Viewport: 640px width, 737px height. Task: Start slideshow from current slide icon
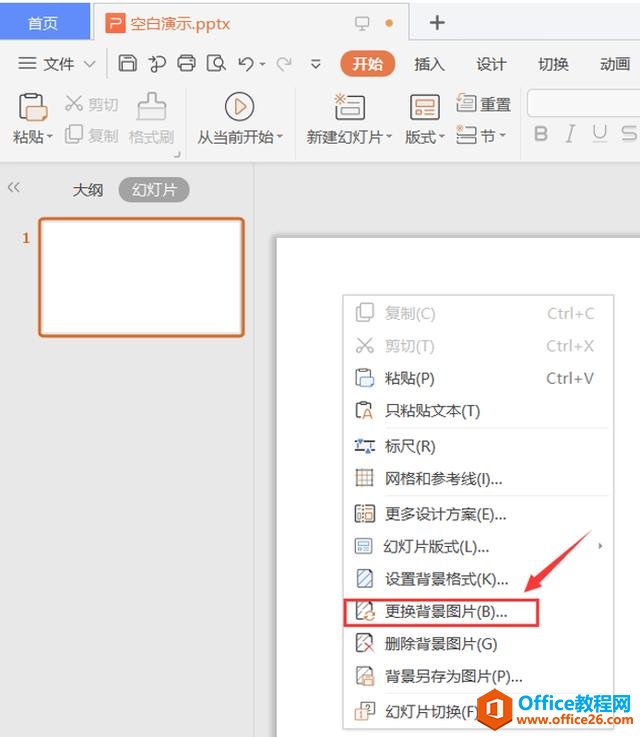click(239, 107)
